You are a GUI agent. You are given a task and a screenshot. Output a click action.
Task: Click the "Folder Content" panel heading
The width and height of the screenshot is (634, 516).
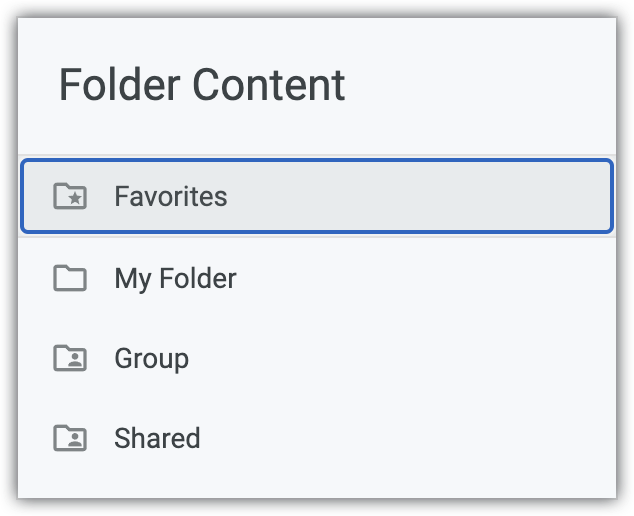coord(202,85)
